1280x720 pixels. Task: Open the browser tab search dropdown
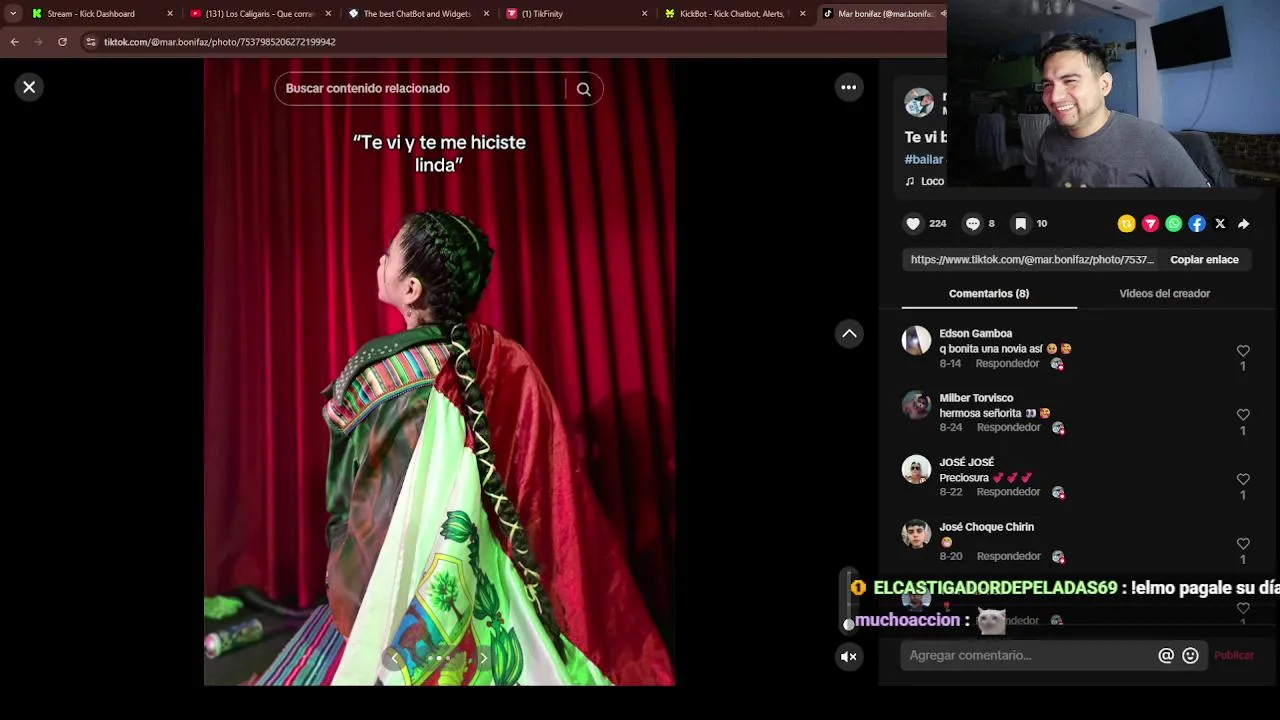[12, 14]
